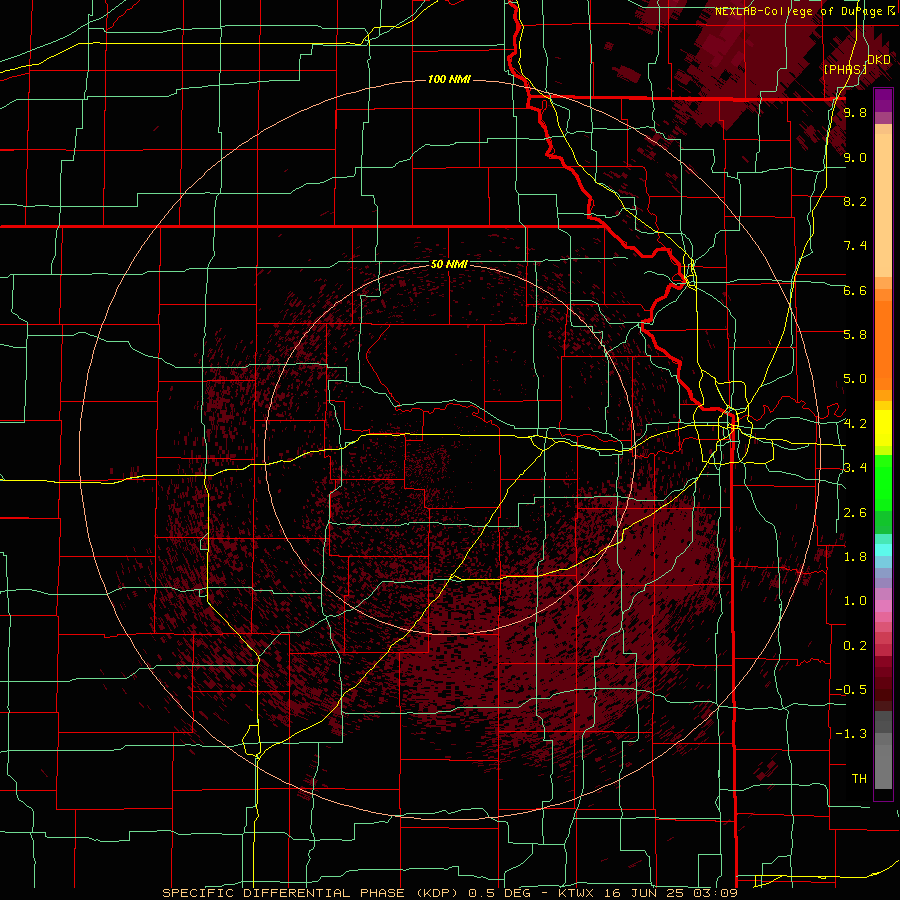The width and height of the screenshot is (900, 900).
Task: Pick the bright yellow segment of color bar
Action: click(x=883, y=428)
